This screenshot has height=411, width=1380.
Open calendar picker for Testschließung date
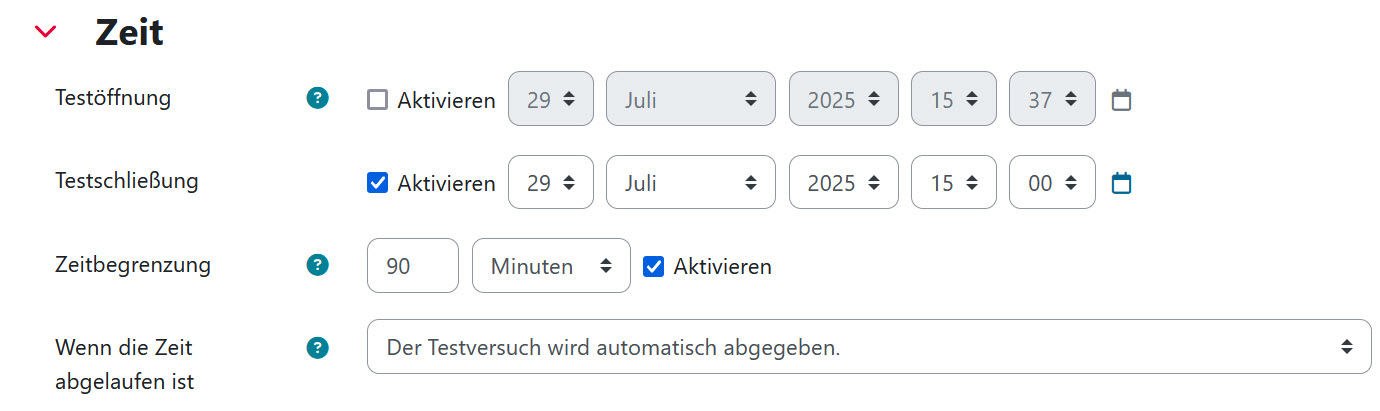(1121, 183)
